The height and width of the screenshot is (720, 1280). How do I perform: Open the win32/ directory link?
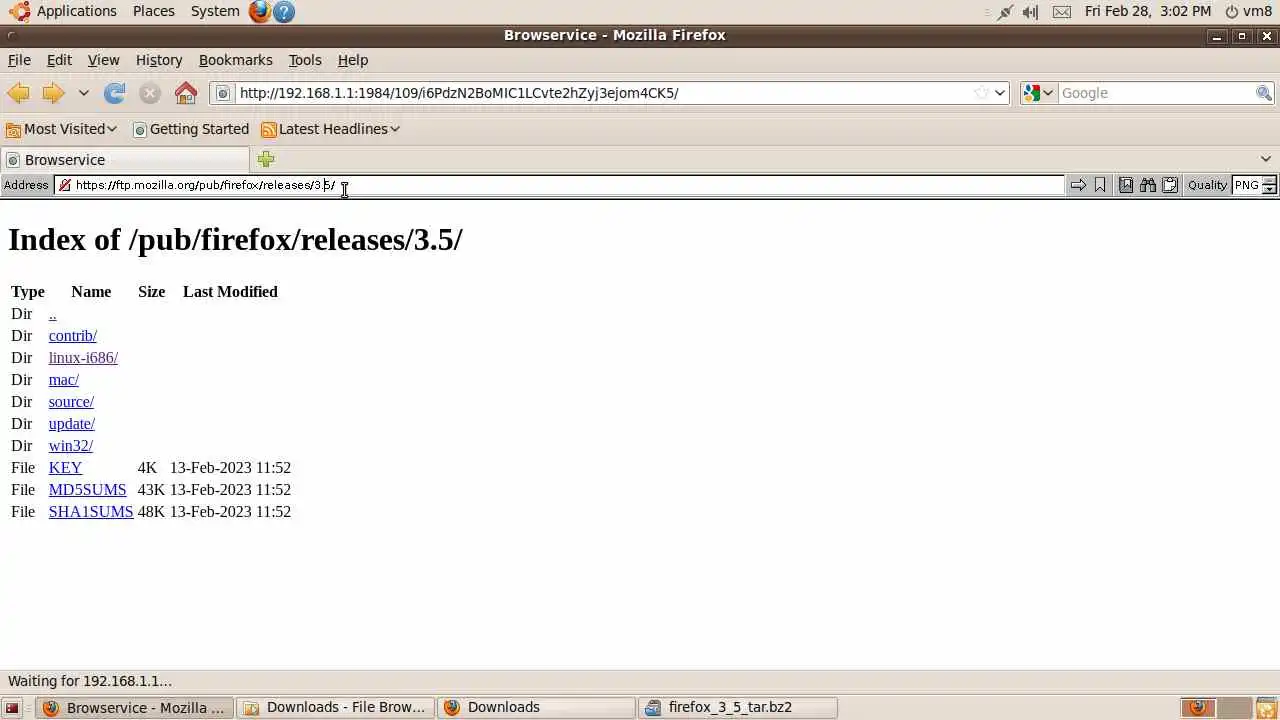[x=71, y=446]
